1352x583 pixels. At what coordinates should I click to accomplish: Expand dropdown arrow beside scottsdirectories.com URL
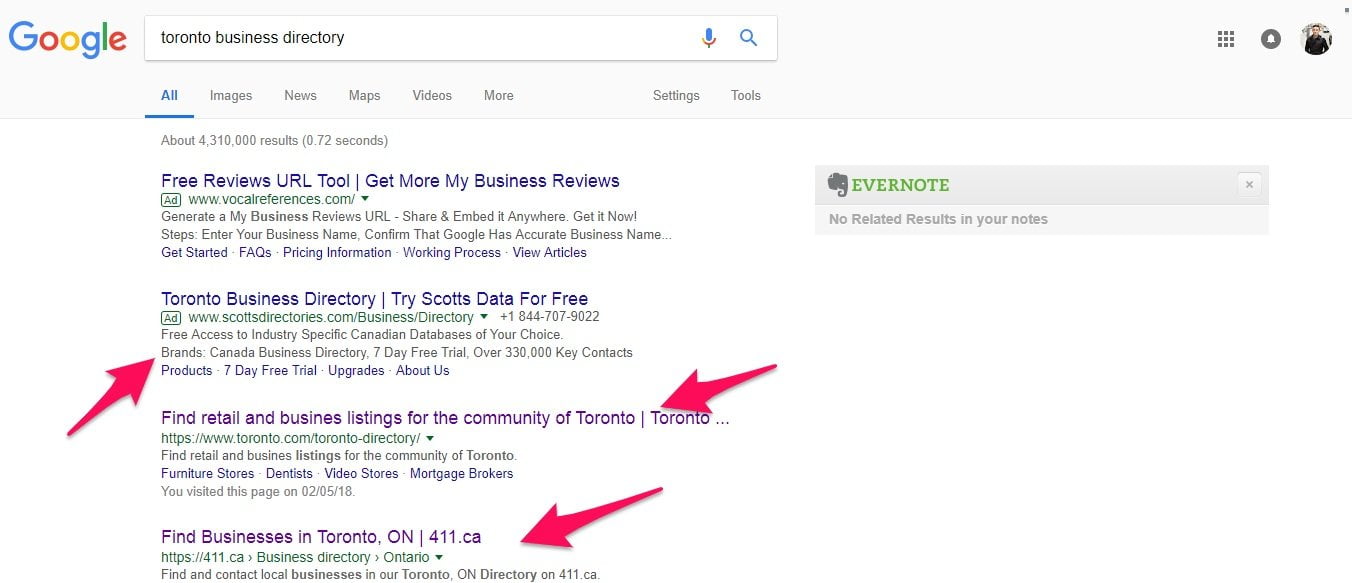(484, 317)
